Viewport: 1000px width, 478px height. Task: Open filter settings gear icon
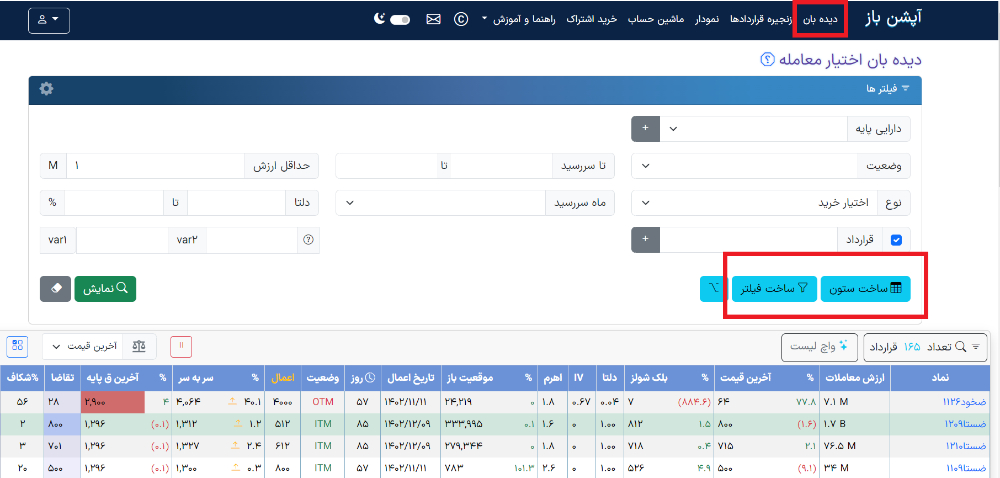point(46,89)
